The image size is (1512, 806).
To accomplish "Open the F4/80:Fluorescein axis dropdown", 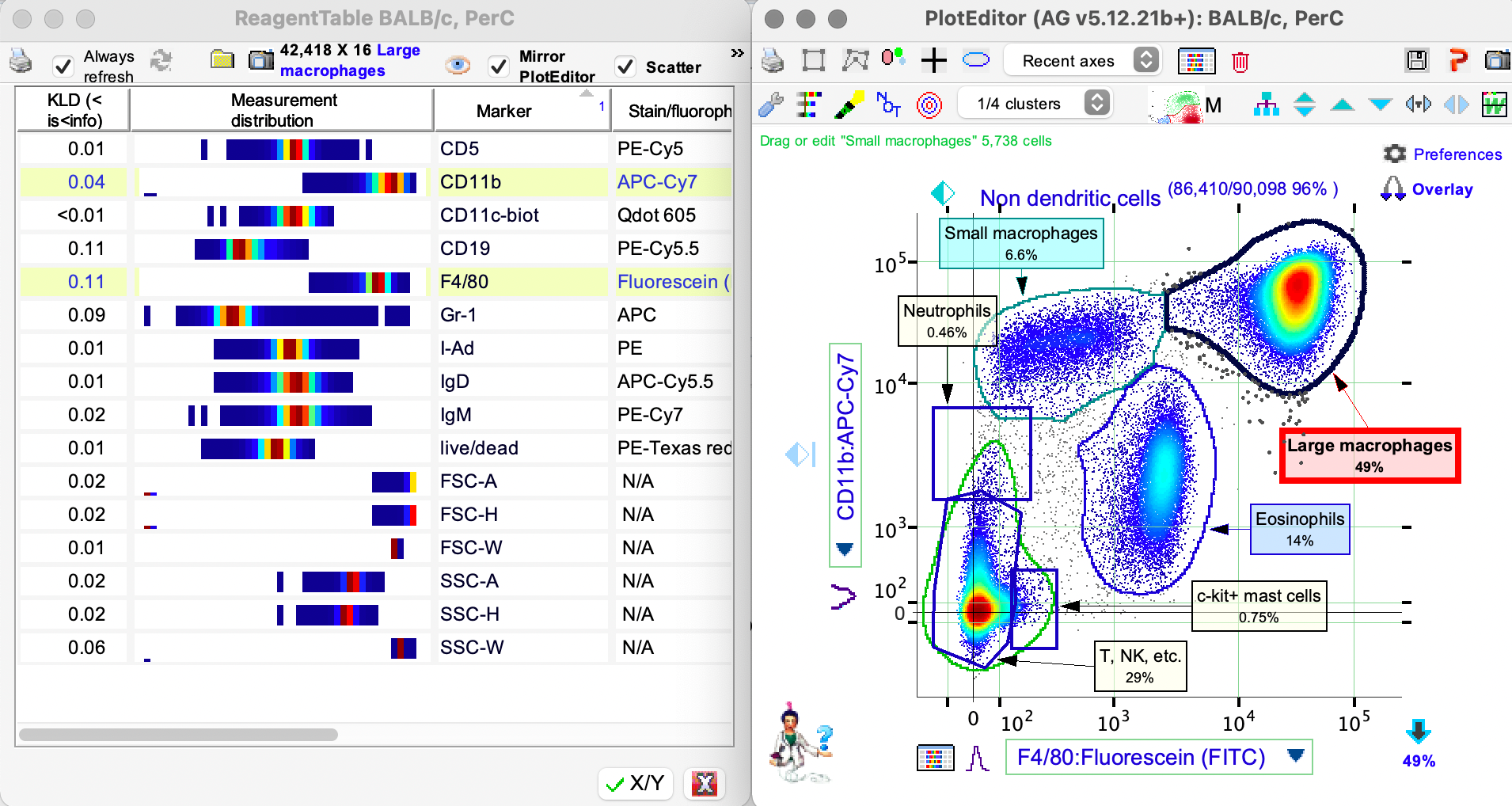I will pyautogui.click(x=1294, y=757).
